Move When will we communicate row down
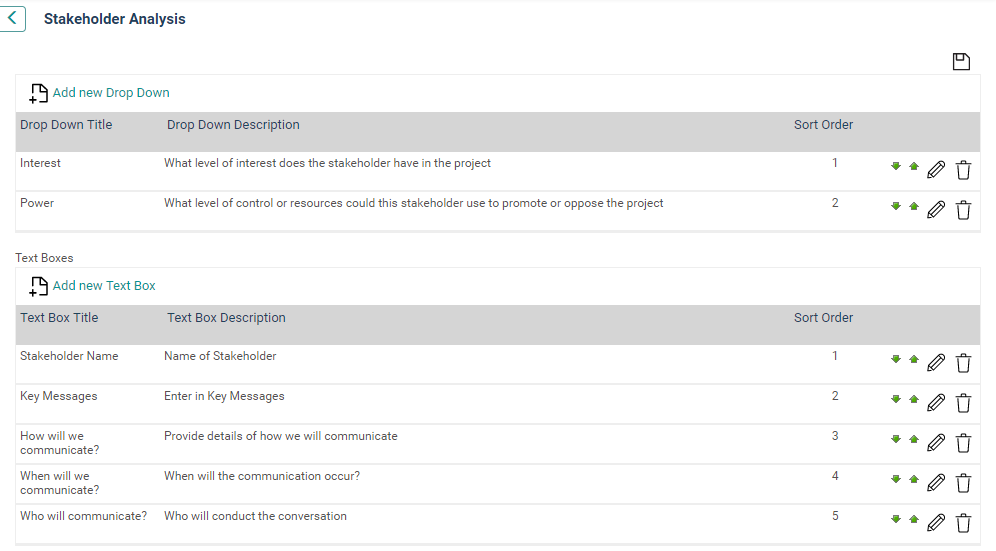Image resolution: width=996 pixels, height=551 pixels. 896,480
